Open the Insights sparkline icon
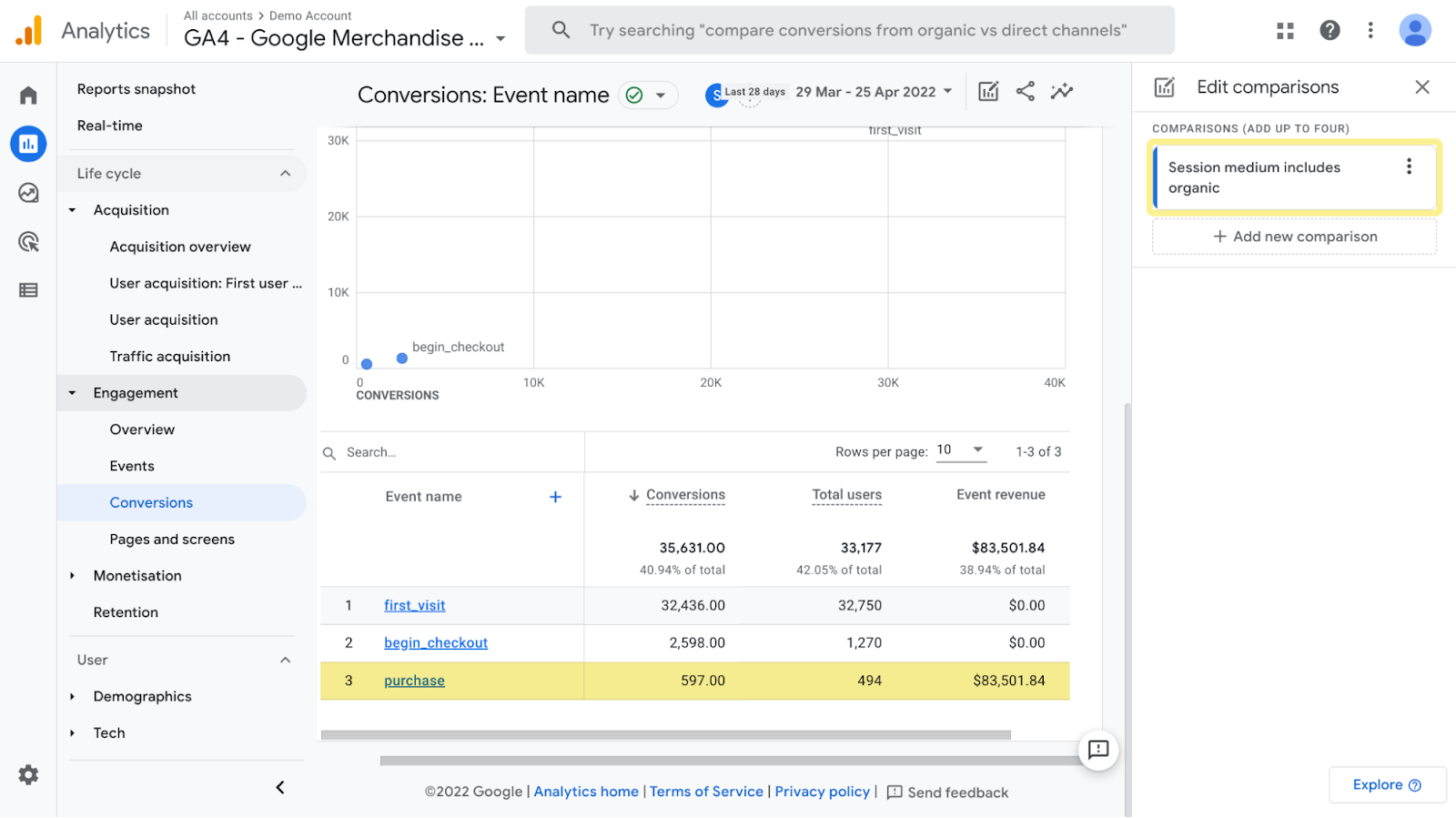 [x=1061, y=91]
